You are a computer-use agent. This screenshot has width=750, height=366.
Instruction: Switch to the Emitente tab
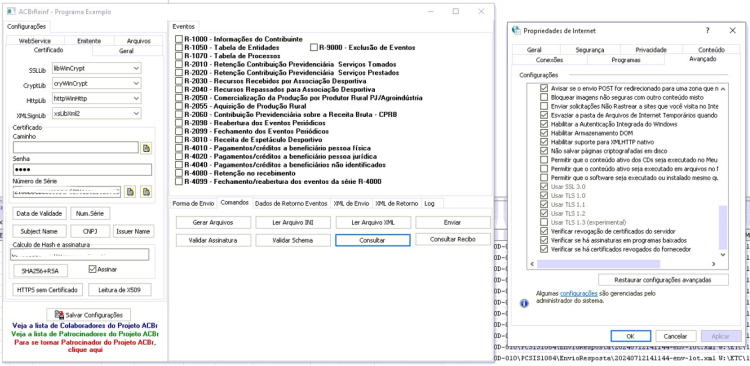tap(89, 41)
